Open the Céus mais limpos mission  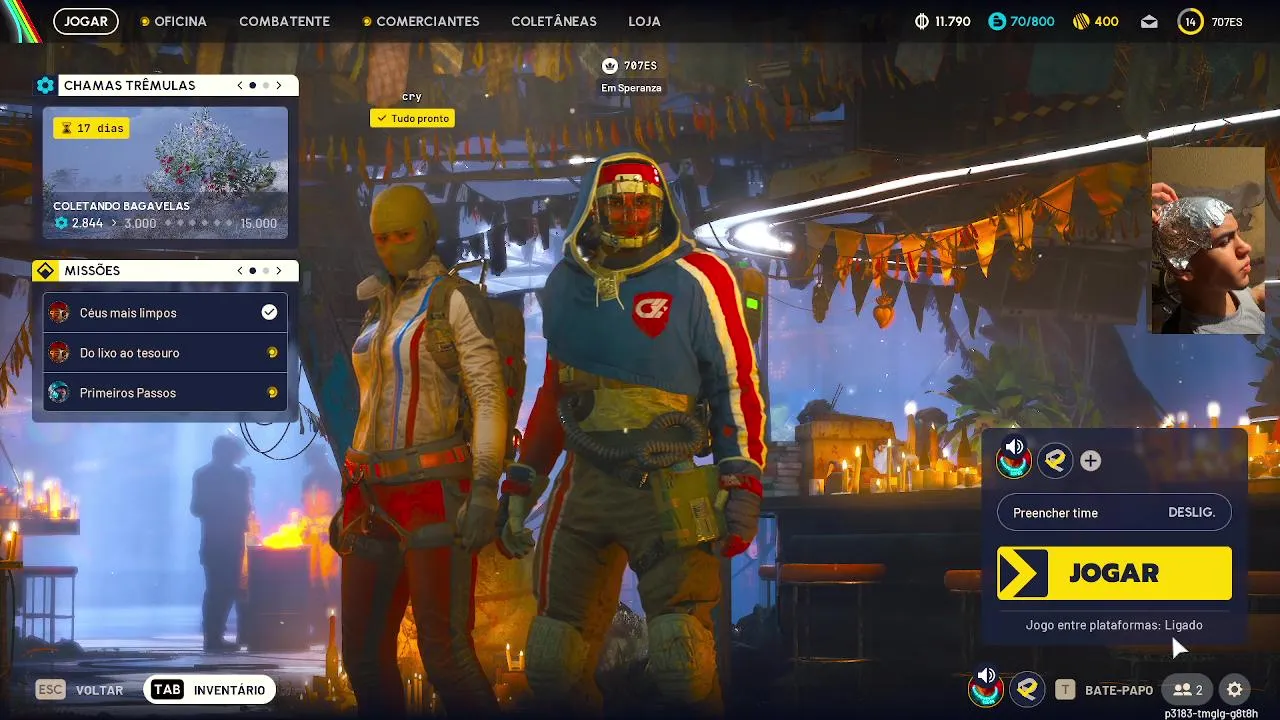click(165, 313)
